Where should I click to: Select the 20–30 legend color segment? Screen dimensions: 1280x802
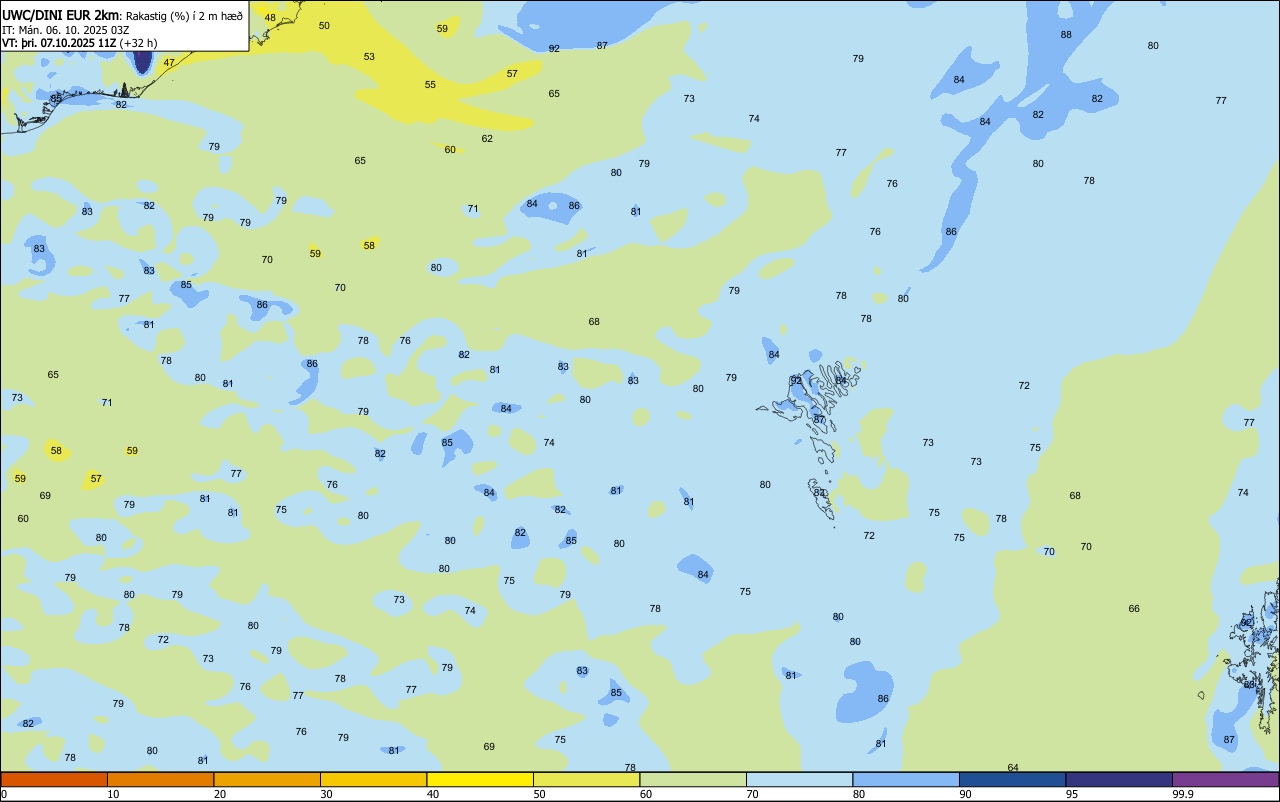tap(267, 779)
